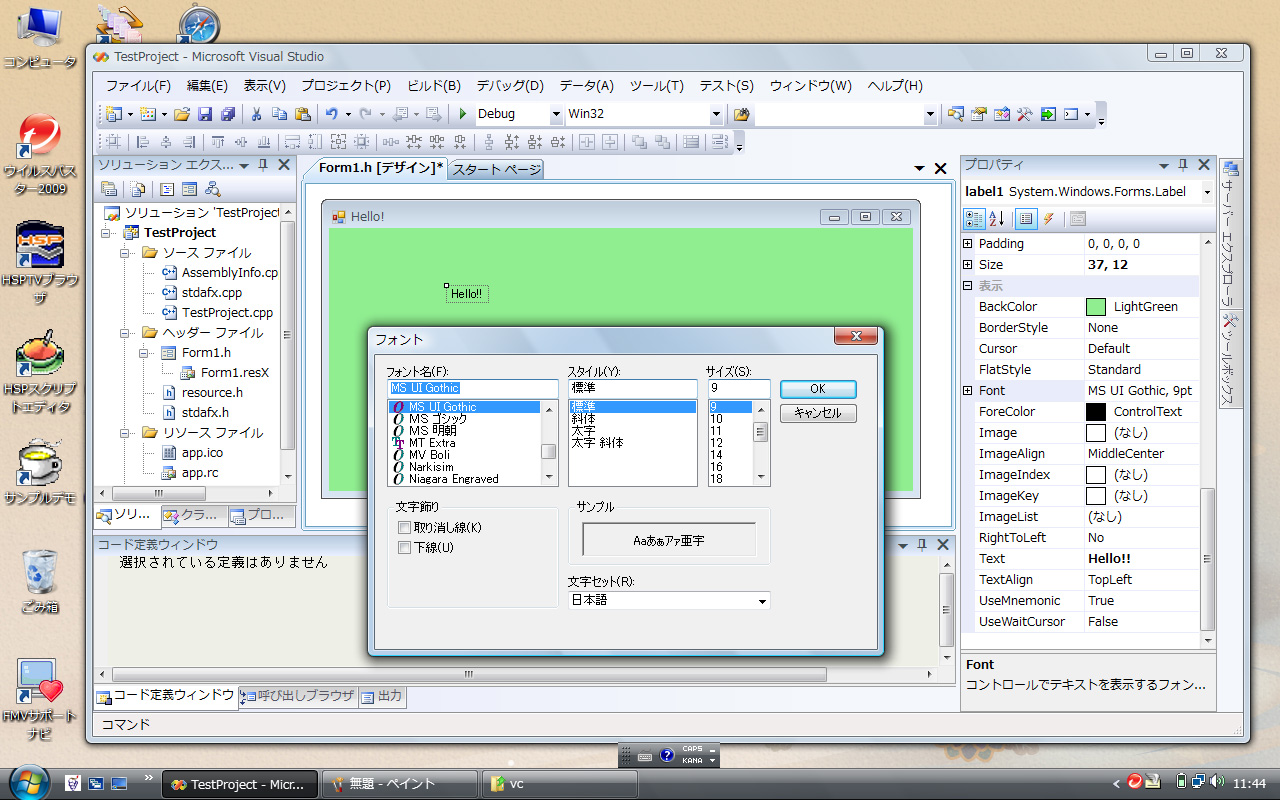1280x800 pixels.
Task: Check the 取り消し線(K) strikethrough checkbox
Action: pos(404,527)
